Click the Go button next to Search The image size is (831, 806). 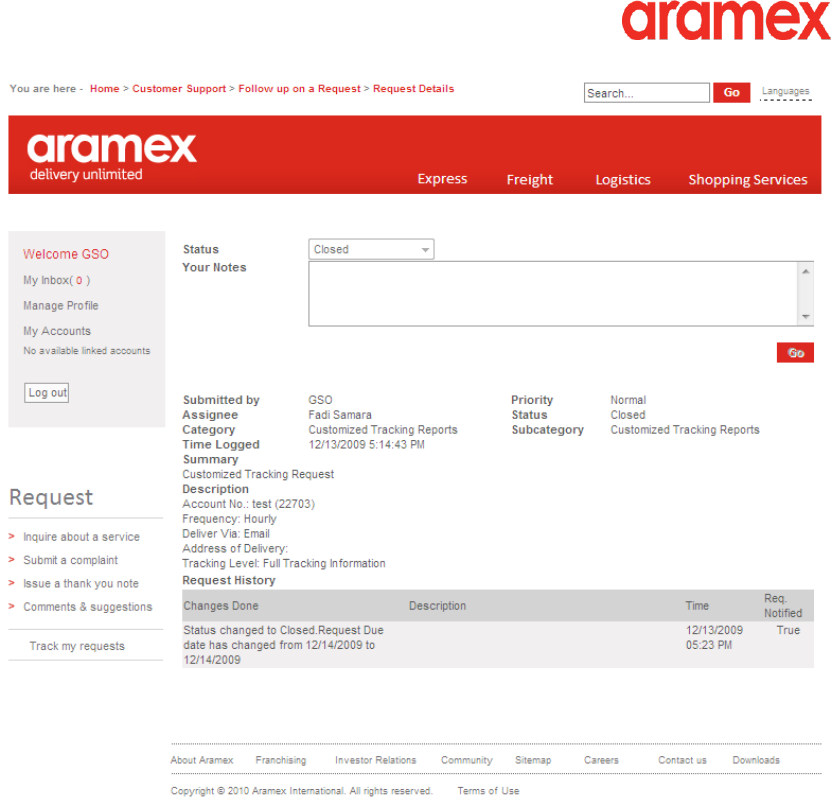tap(731, 93)
